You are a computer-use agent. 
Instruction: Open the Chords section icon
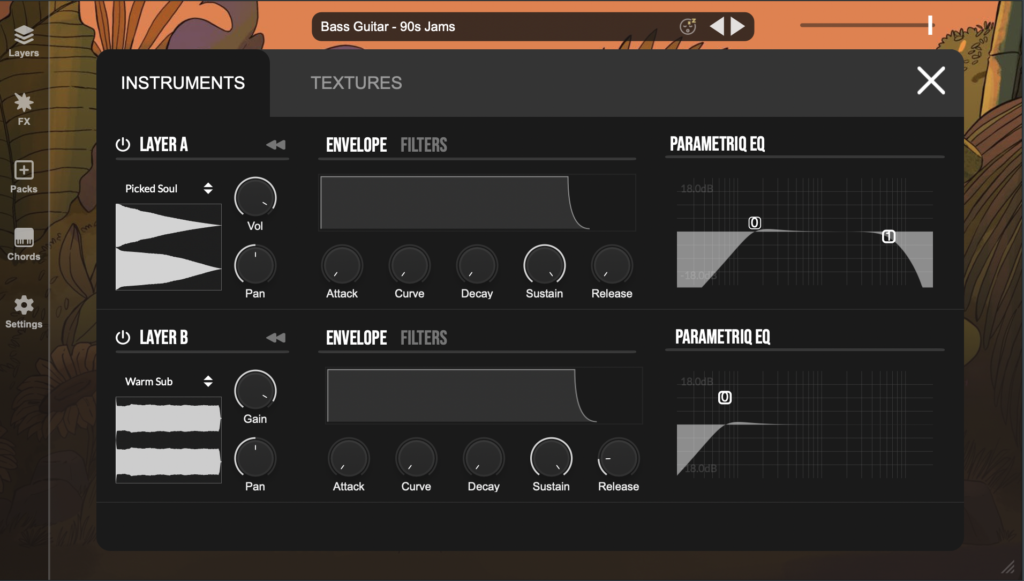(x=24, y=243)
